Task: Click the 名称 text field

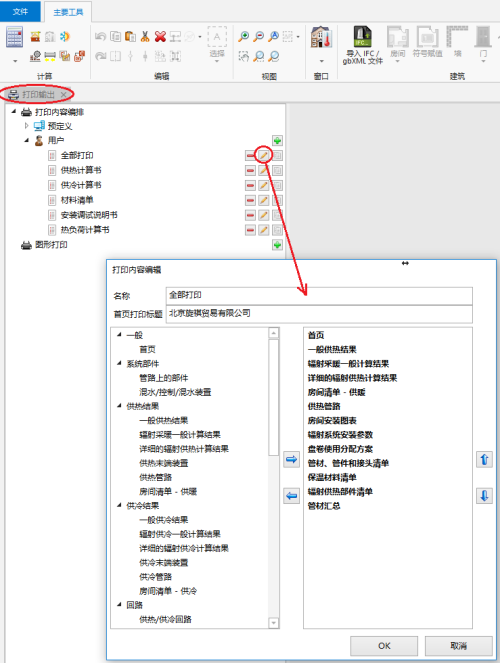Action: (319, 296)
